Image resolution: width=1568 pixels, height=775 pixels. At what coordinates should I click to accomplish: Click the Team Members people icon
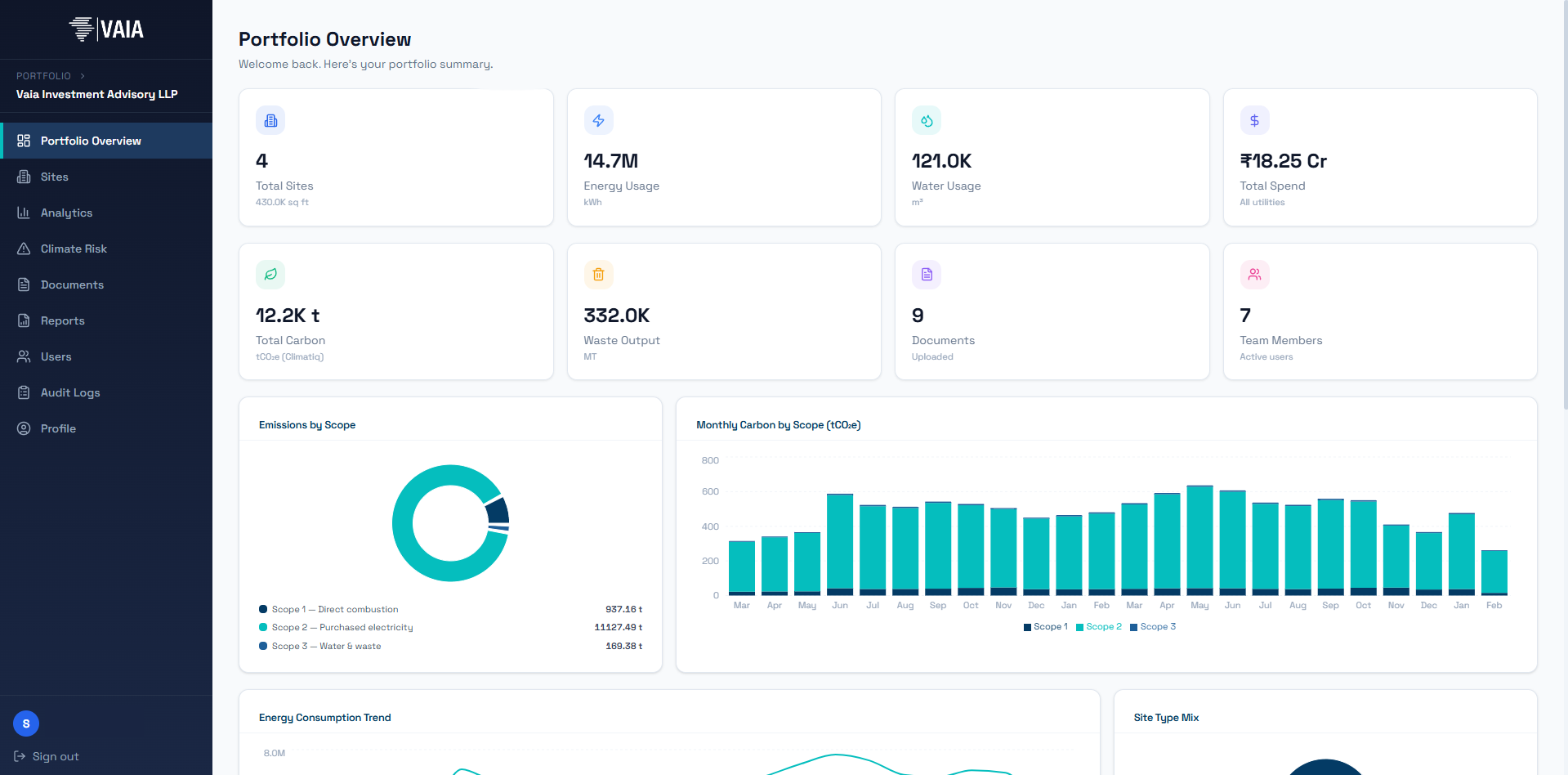click(1254, 275)
